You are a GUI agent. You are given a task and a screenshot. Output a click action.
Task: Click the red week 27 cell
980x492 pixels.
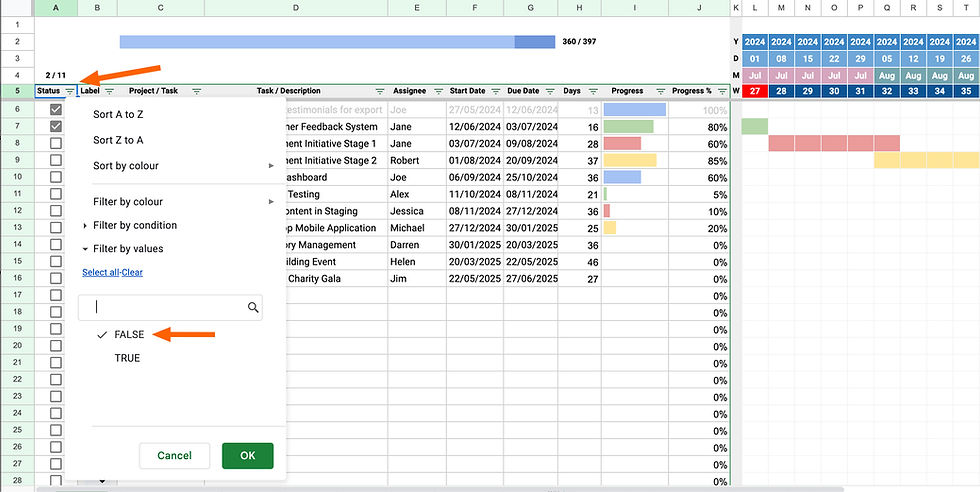(x=754, y=91)
